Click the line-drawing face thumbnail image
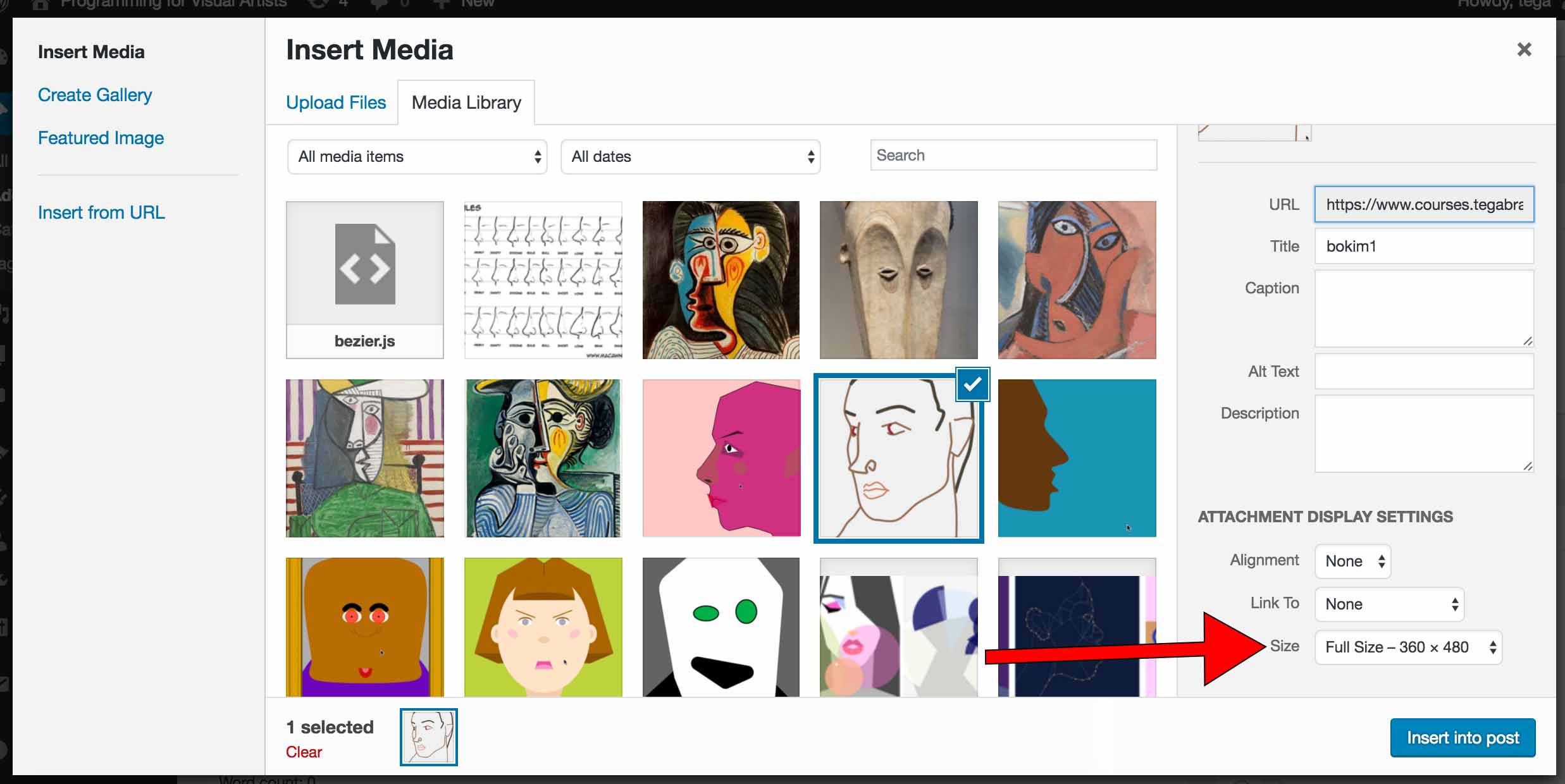The image size is (1565, 784). (x=899, y=458)
